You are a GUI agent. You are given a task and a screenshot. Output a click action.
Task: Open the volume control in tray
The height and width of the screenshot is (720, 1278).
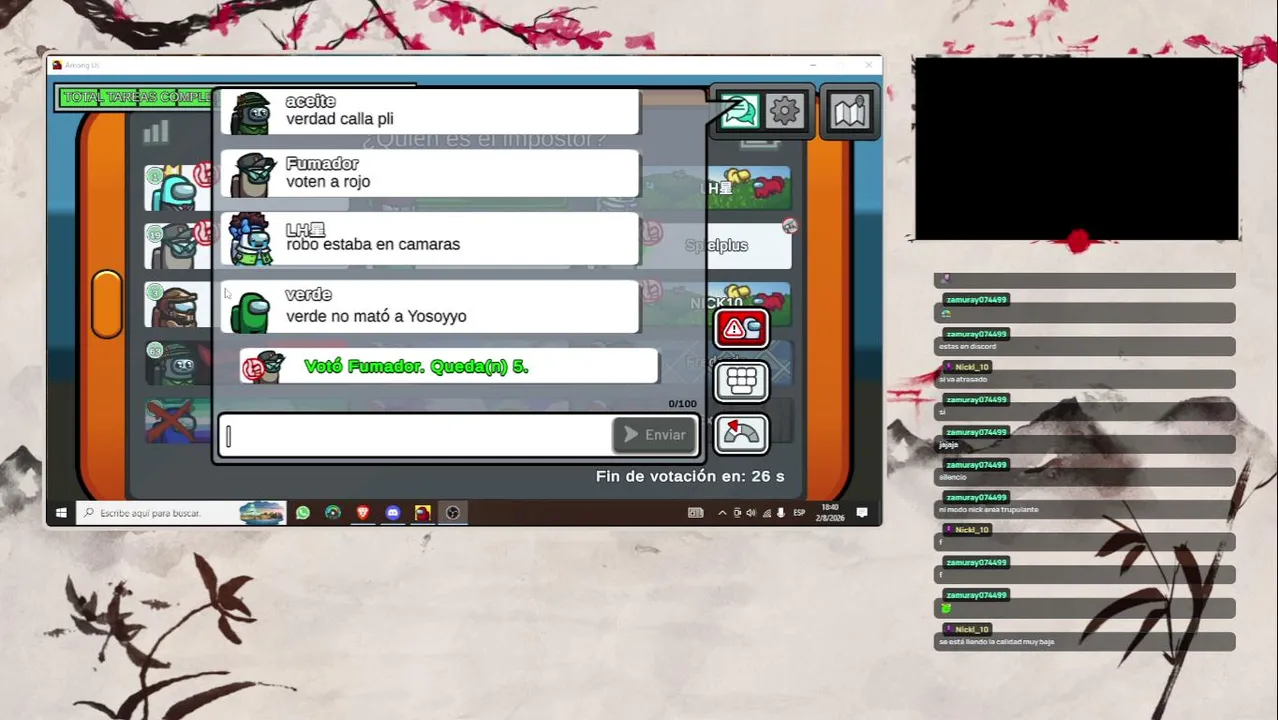[751, 513]
